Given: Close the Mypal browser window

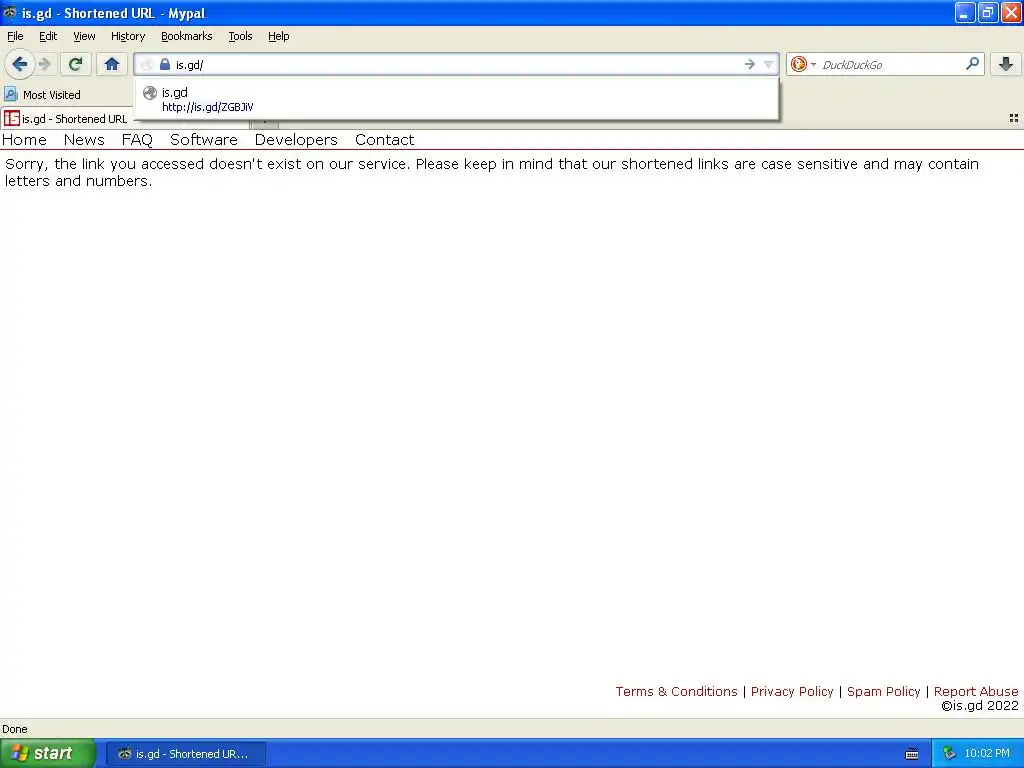Looking at the screenshot, I should pos(1010,12).
